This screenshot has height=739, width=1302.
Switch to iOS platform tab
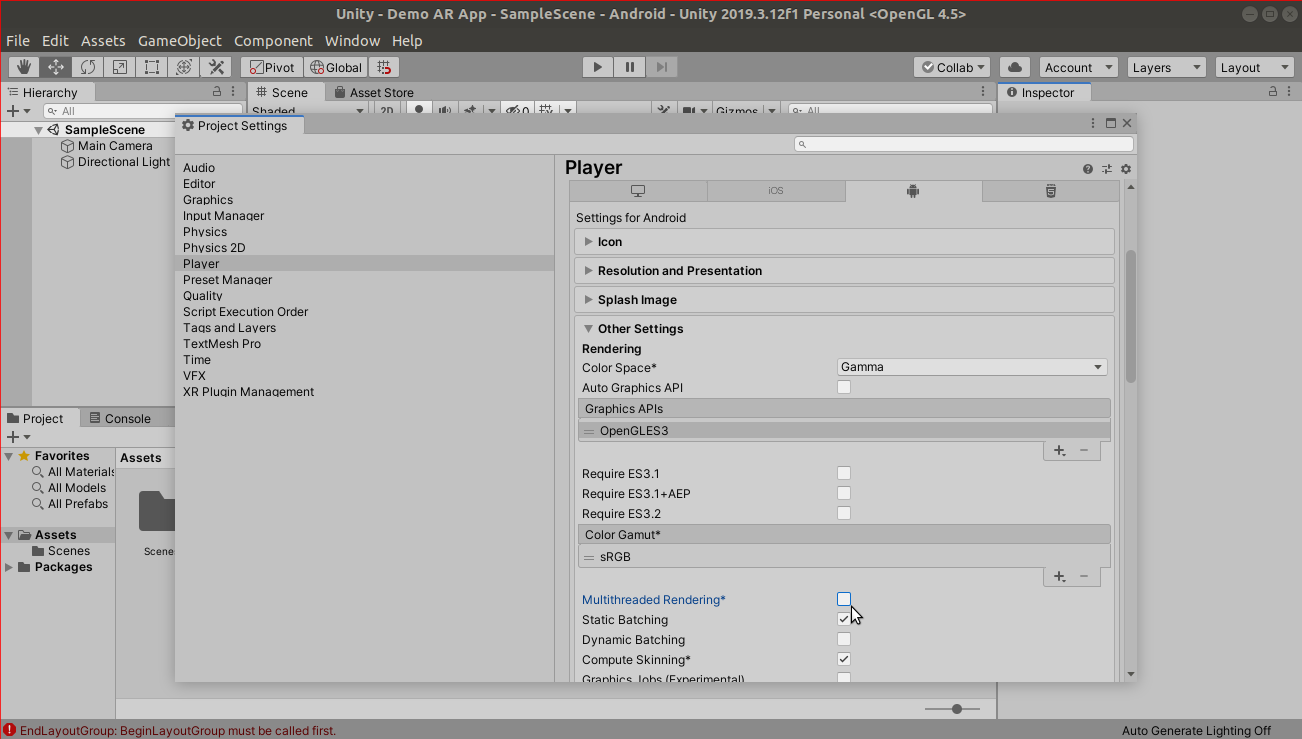[x=776, y=191]
